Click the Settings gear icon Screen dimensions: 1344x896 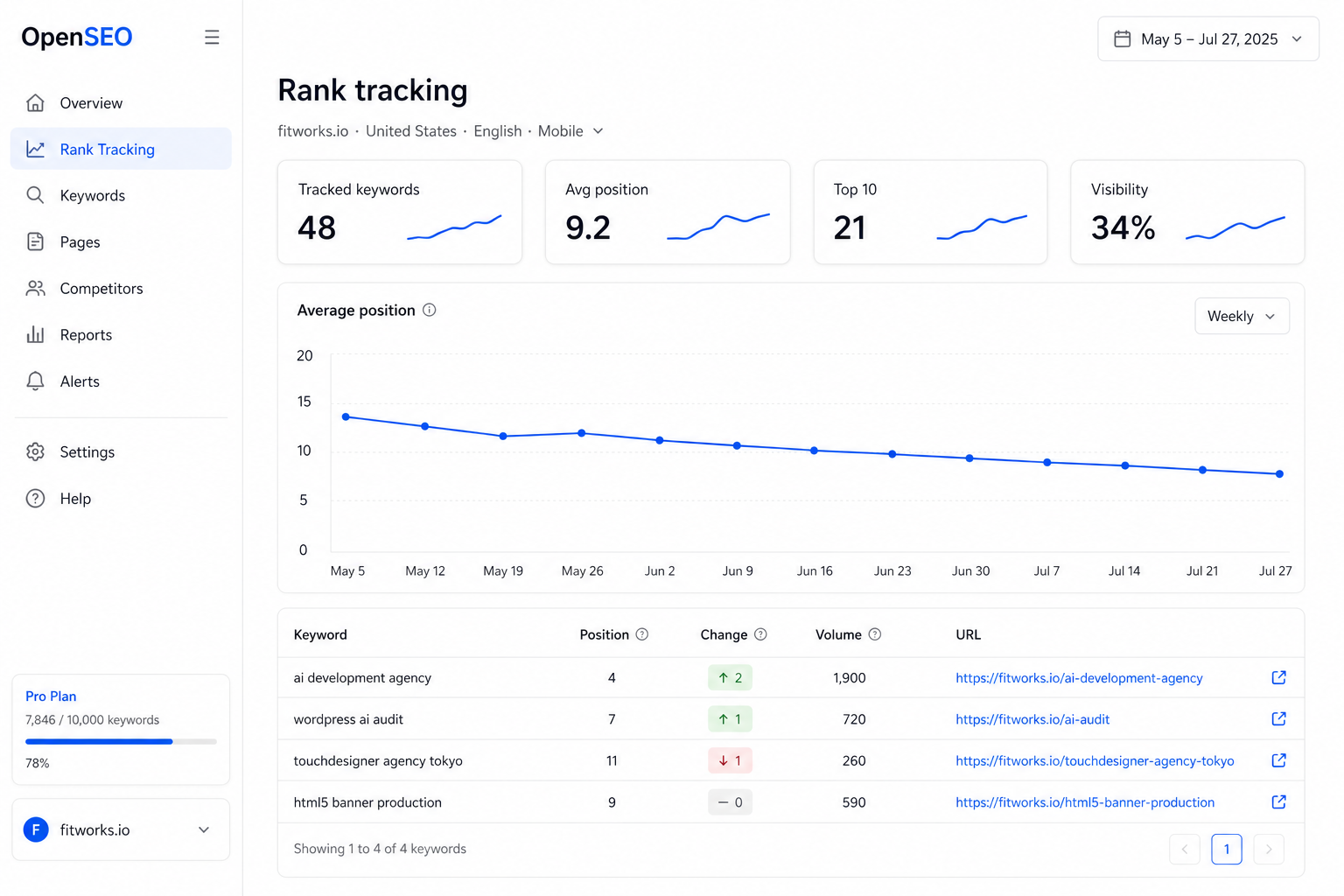coord(35,451)
